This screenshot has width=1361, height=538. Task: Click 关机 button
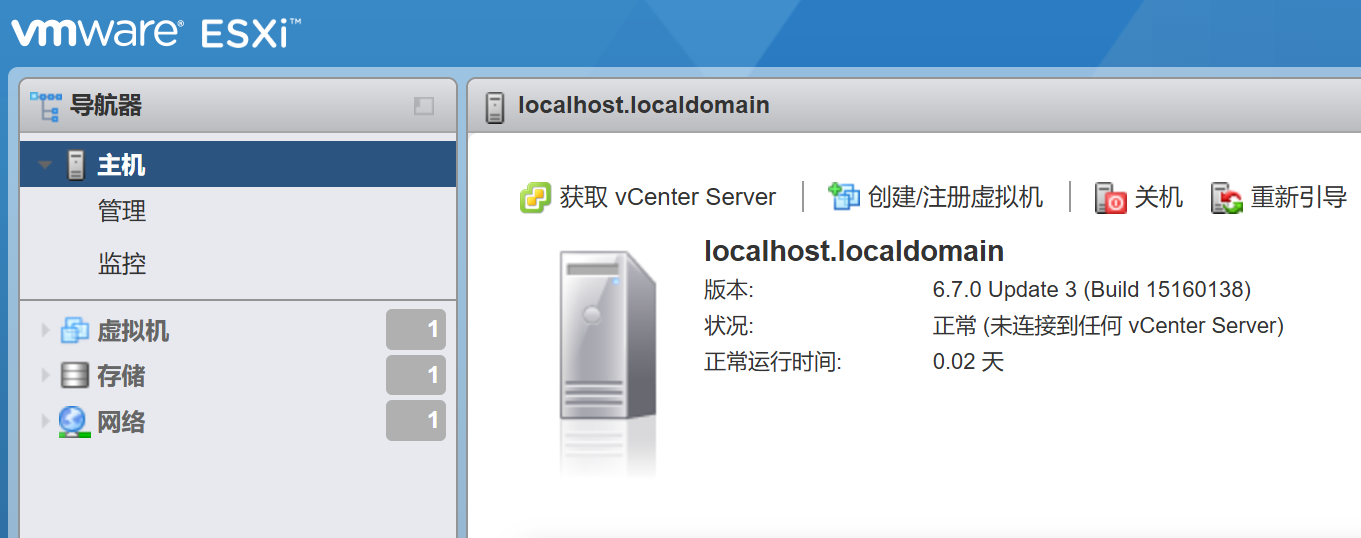[x=1139, y=197]
